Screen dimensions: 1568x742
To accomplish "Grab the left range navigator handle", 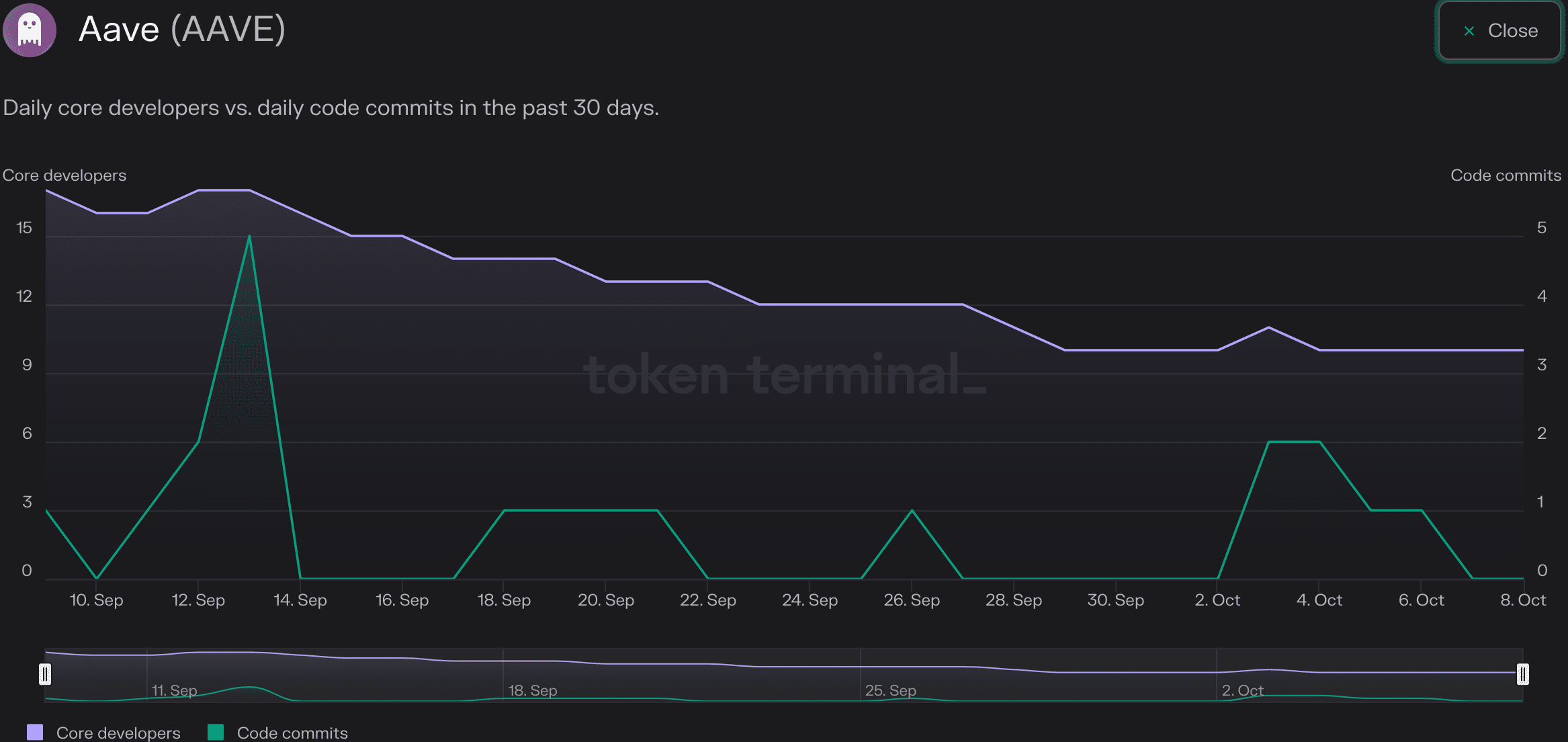I will [45, 674].
